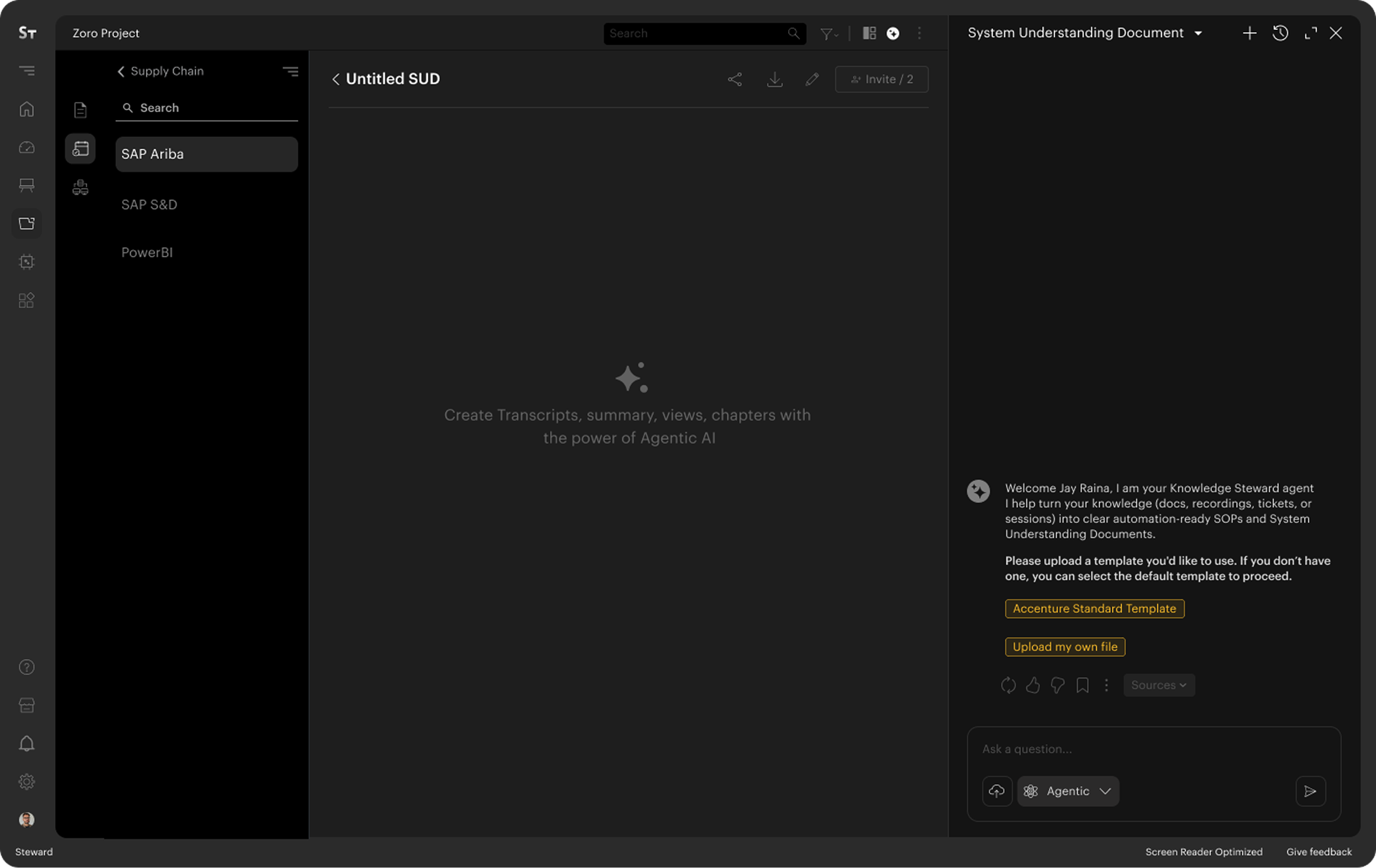Click the cloud upload icon in chat box
Image resolution: width=1376 pixels, height=868 pixels.
[x=996, y=791]
